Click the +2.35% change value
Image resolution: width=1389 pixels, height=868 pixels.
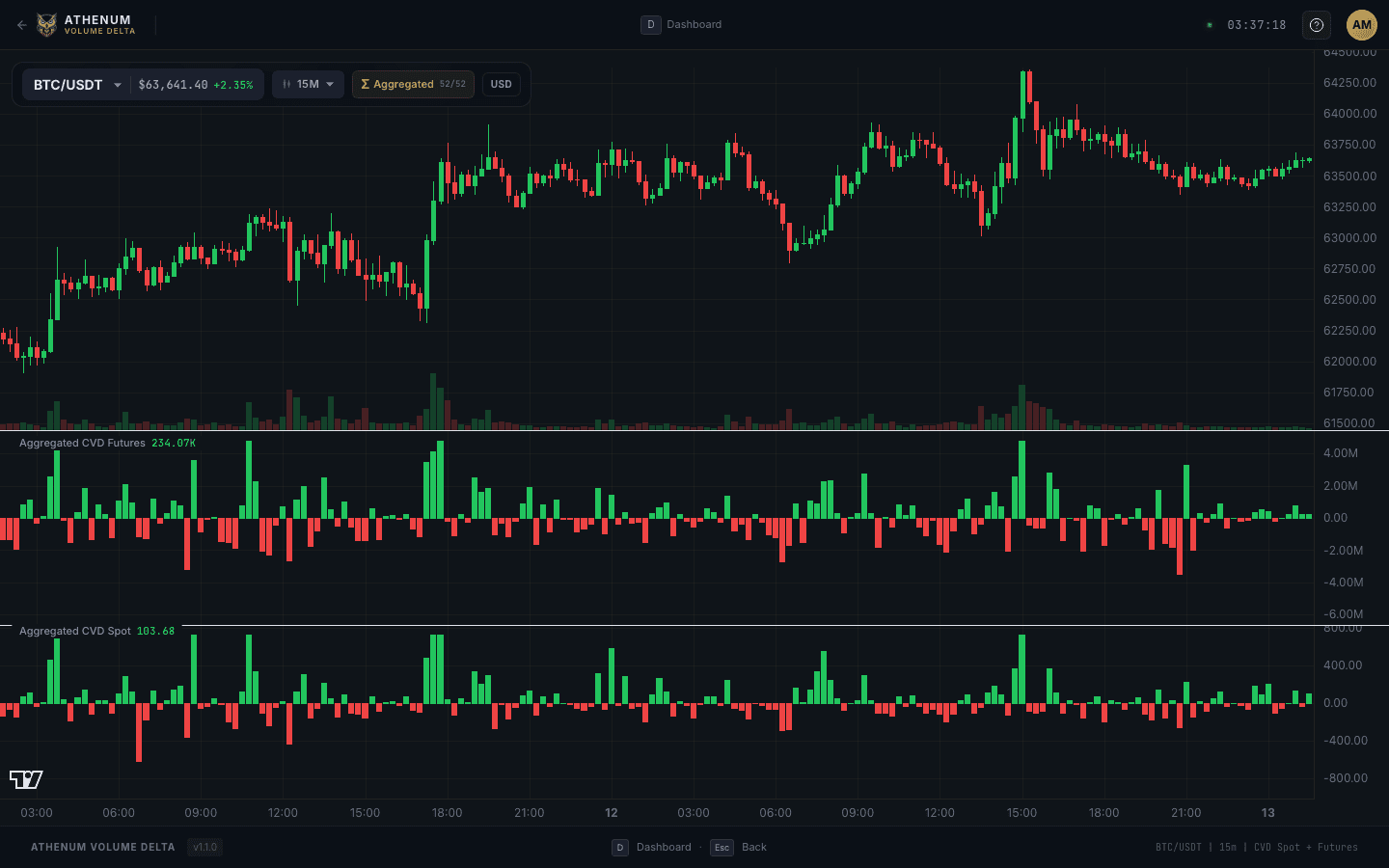(233, 85)
